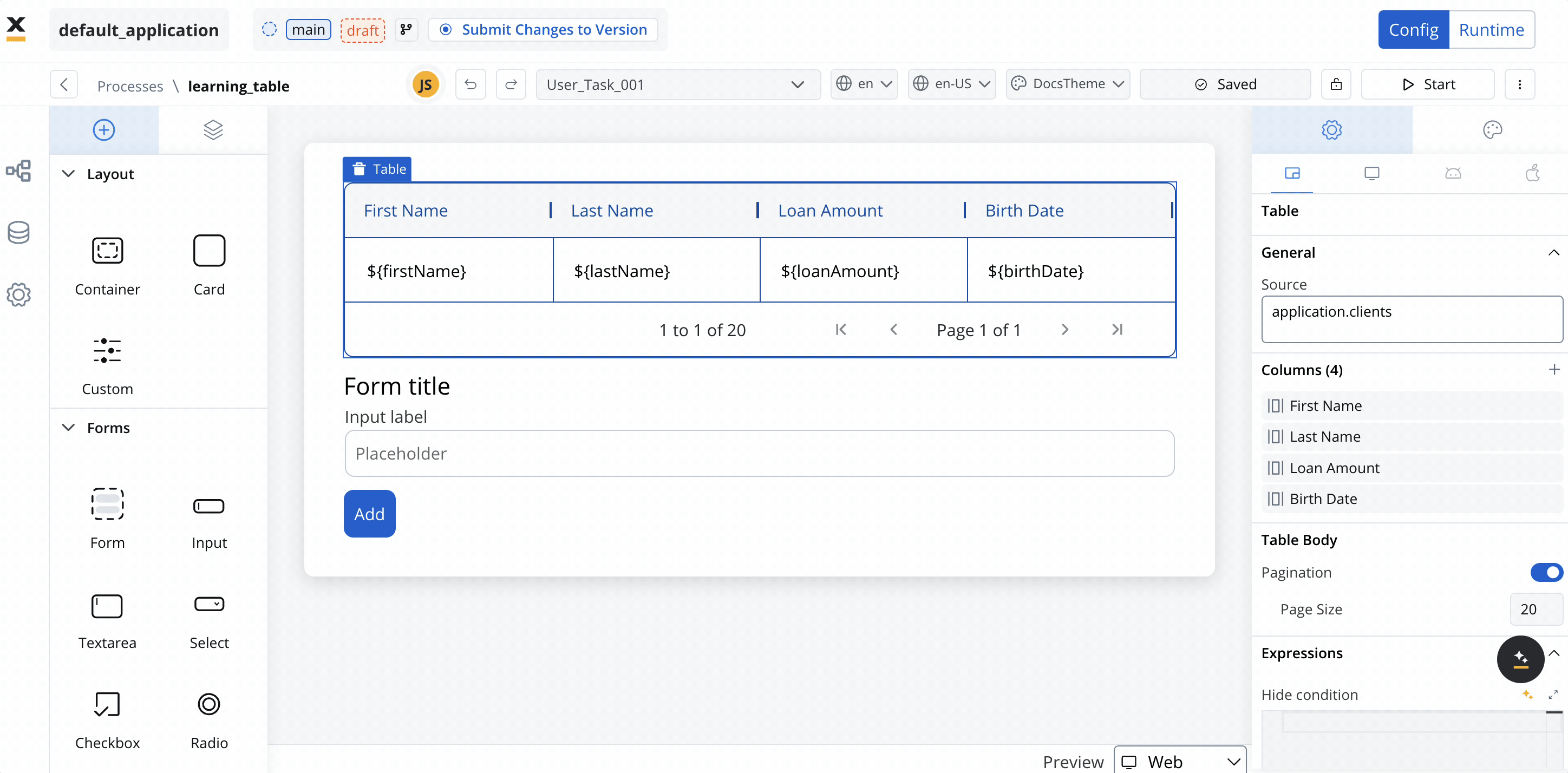This screenshot has width=1568, height=773.
Task: Add a Custom component
Action: 107,365
